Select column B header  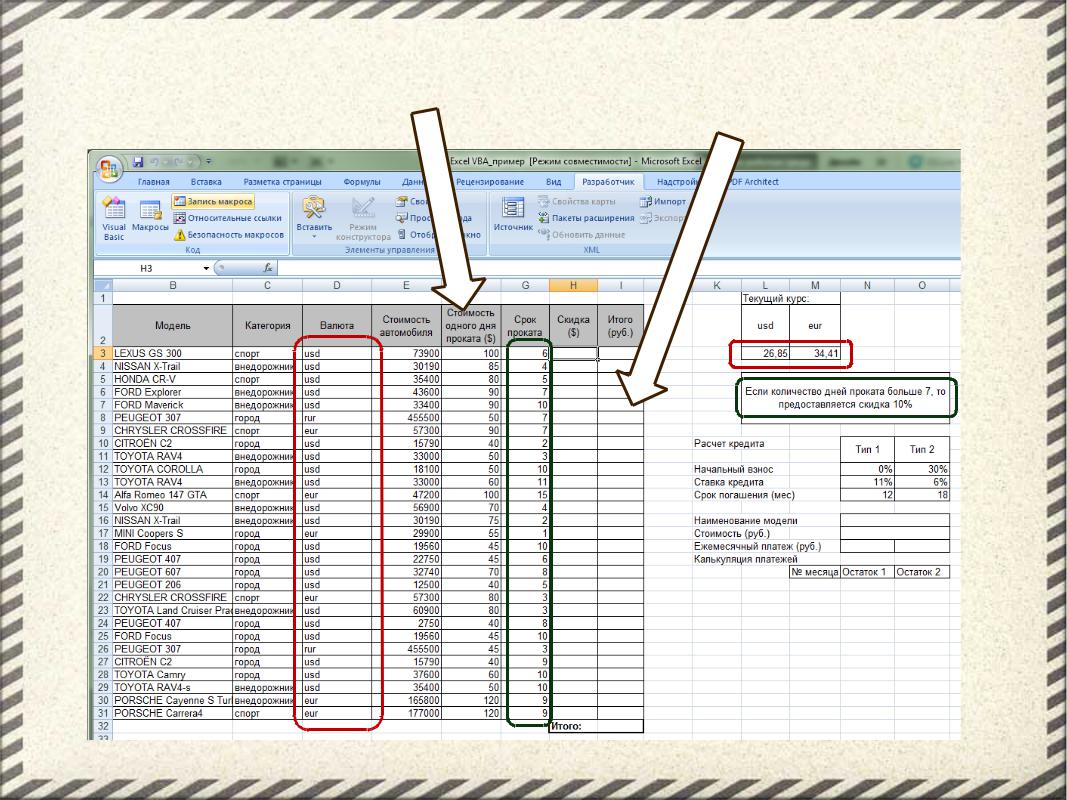(172, 286)
